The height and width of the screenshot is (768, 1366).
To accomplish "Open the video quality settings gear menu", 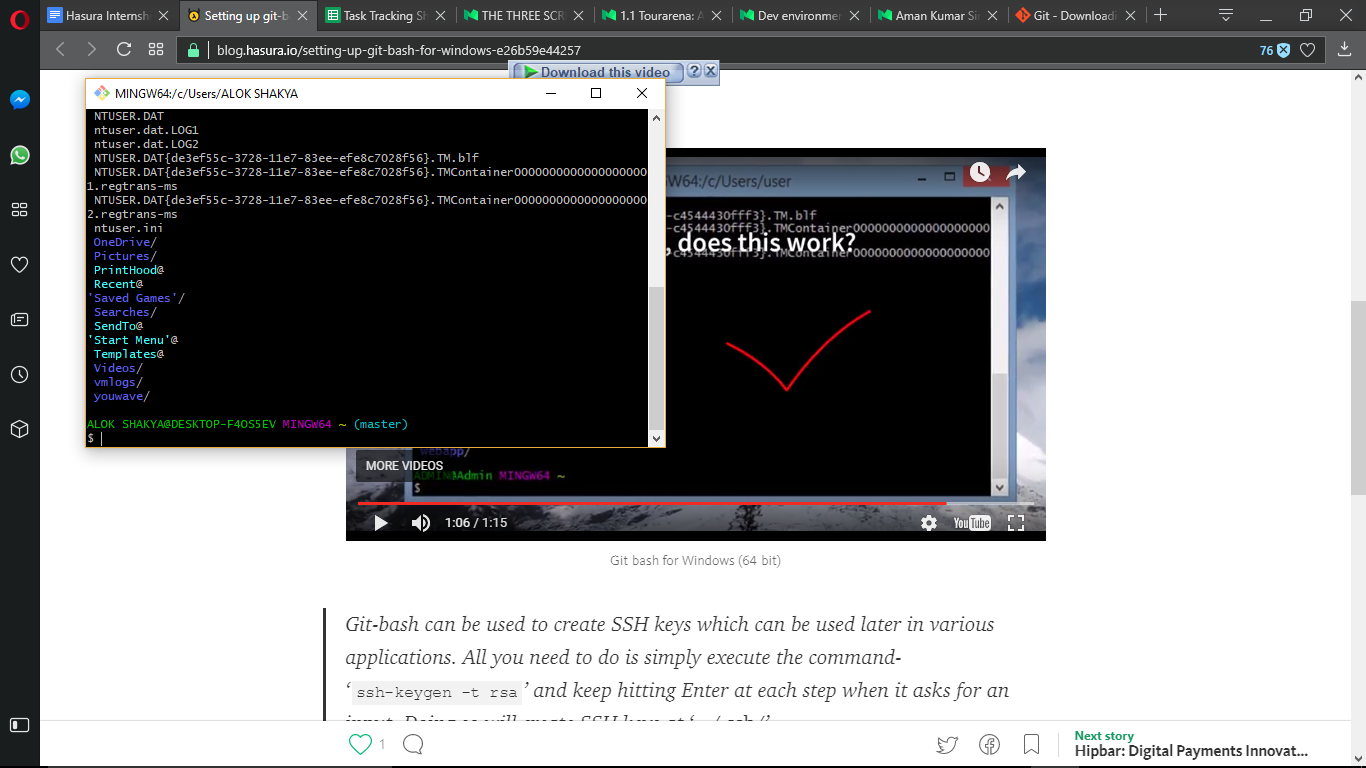I will 929,523.
